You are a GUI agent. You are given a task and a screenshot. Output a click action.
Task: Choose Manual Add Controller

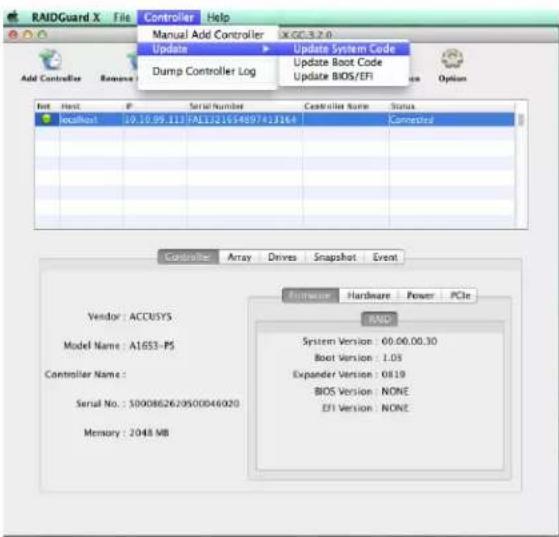[207, 35]
